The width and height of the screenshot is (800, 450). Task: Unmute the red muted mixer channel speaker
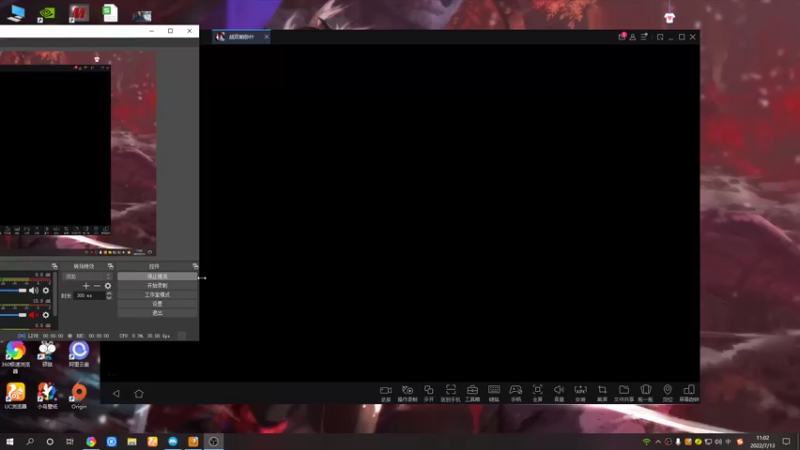(x=34, y=315)
